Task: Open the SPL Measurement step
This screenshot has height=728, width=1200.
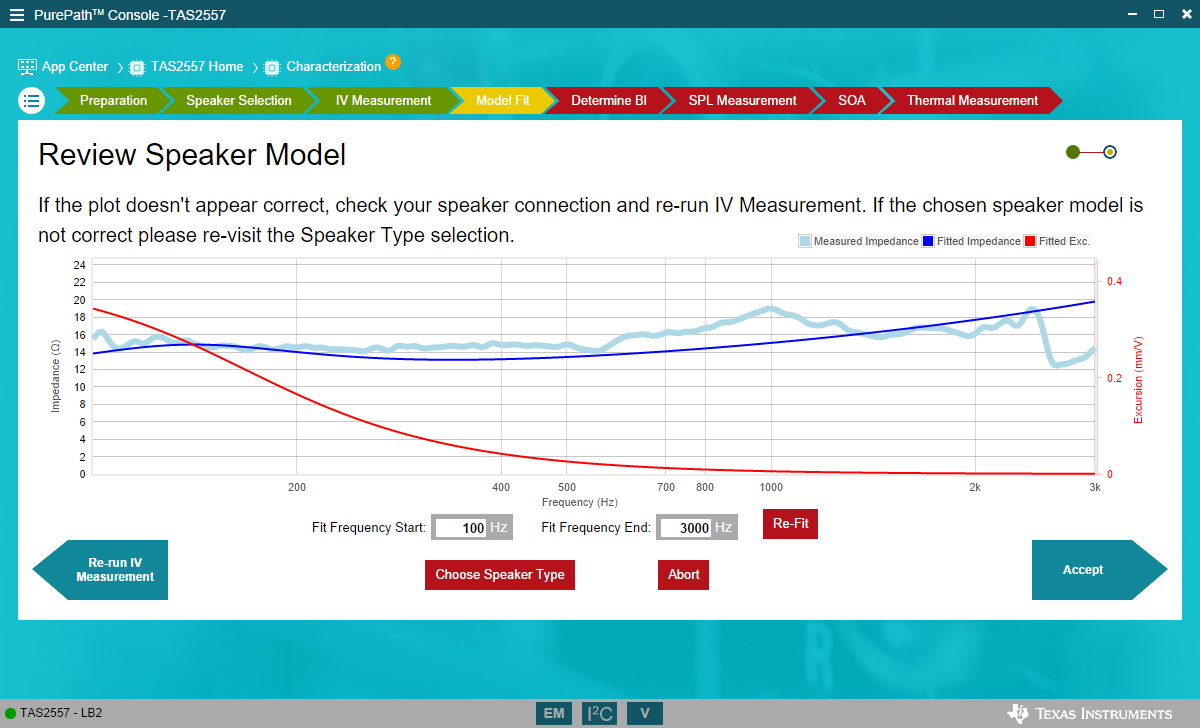Action: point(742,101)
